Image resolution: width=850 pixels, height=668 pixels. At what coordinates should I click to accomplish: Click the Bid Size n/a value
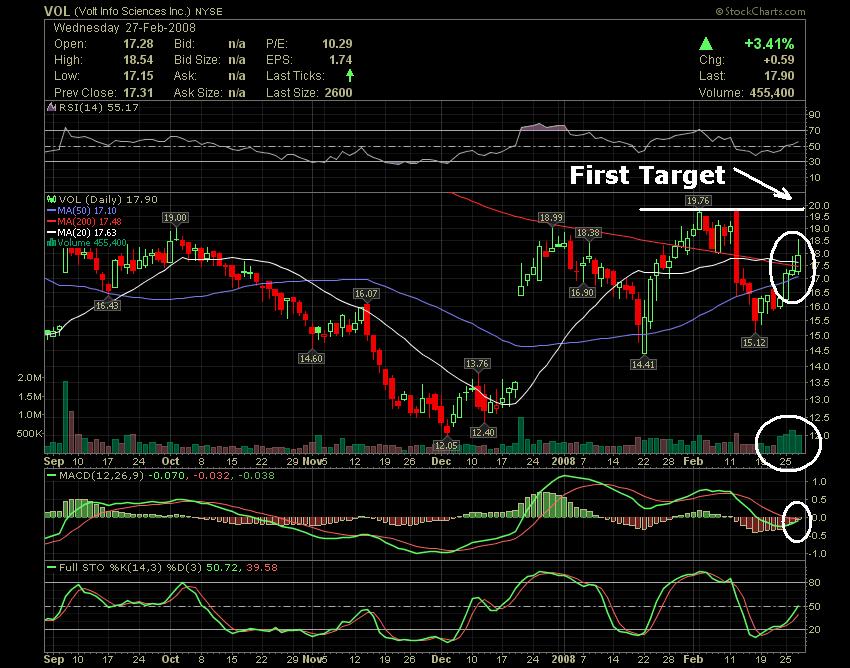click(237, 60)
